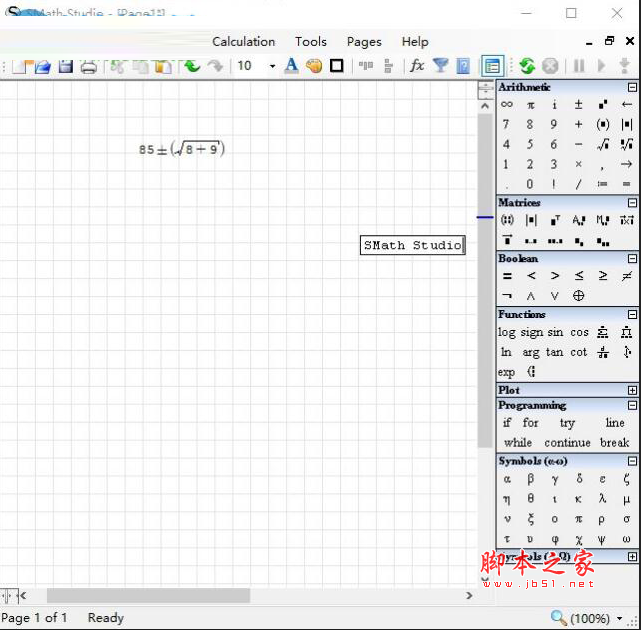This screenshot has height=630, width=641.
Task: Click the Print icon in toolbar
Action: [x=89, y=66]
